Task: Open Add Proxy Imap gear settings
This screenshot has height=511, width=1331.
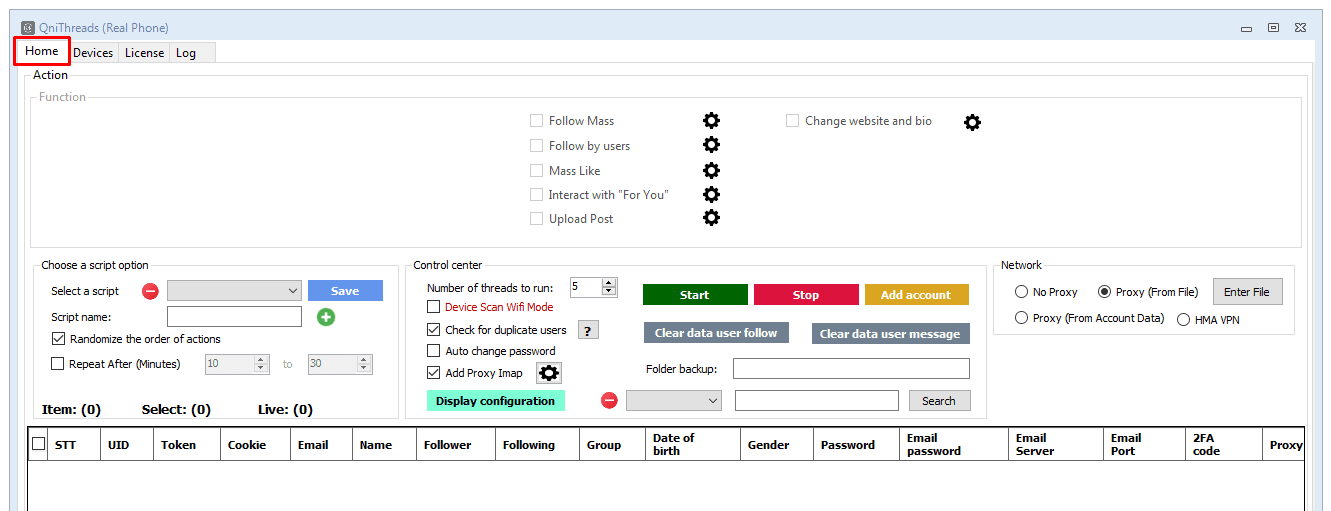Action: [549, 373]
